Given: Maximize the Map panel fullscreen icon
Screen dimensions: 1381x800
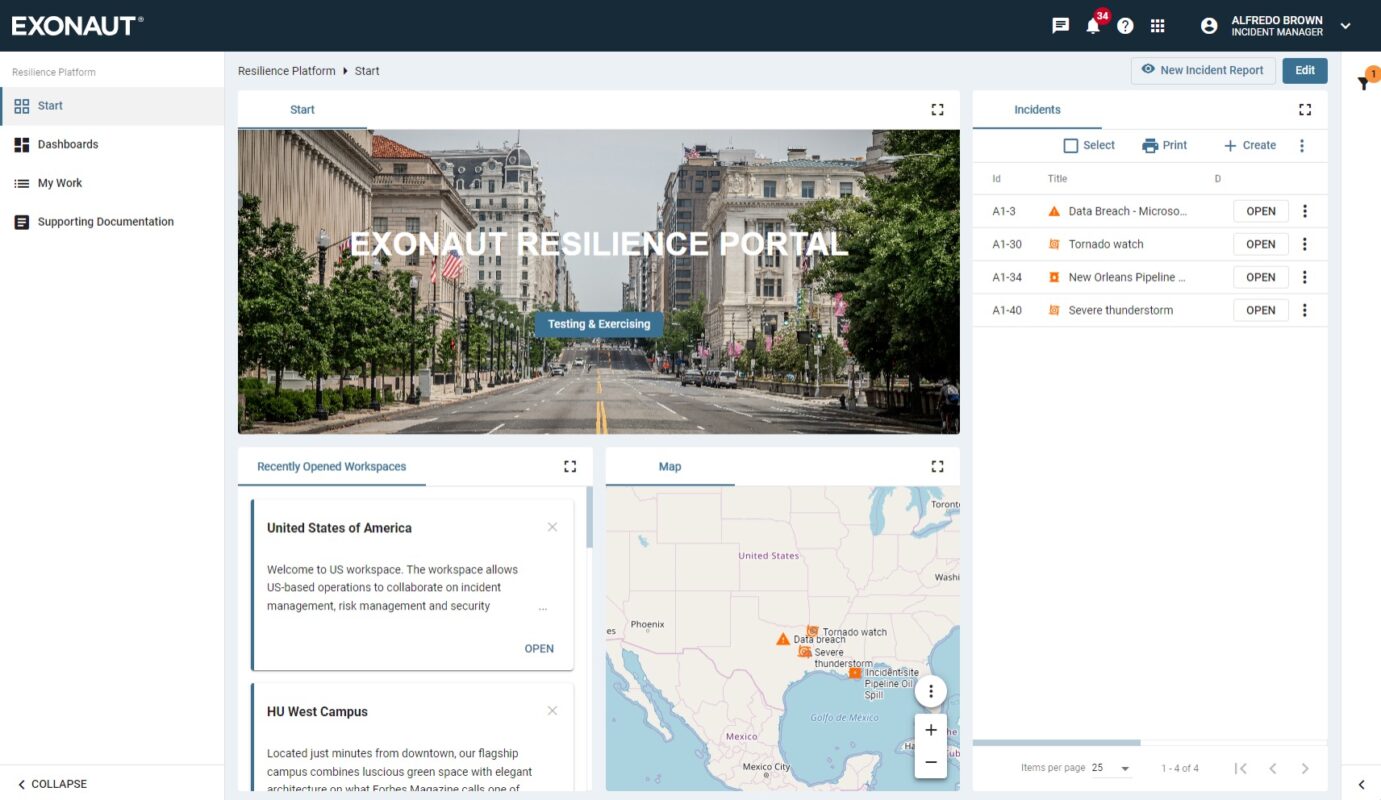Looking at the screenshot, I should [x=937, y=467].
